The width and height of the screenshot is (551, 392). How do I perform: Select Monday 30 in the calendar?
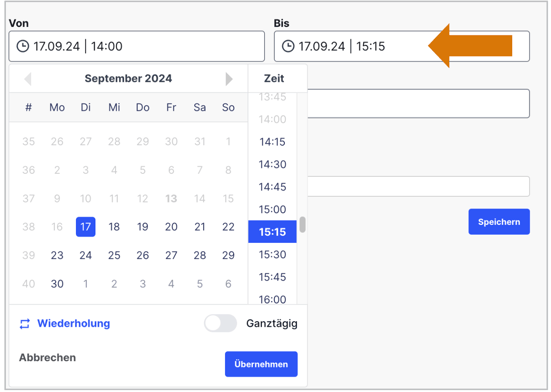57,284
